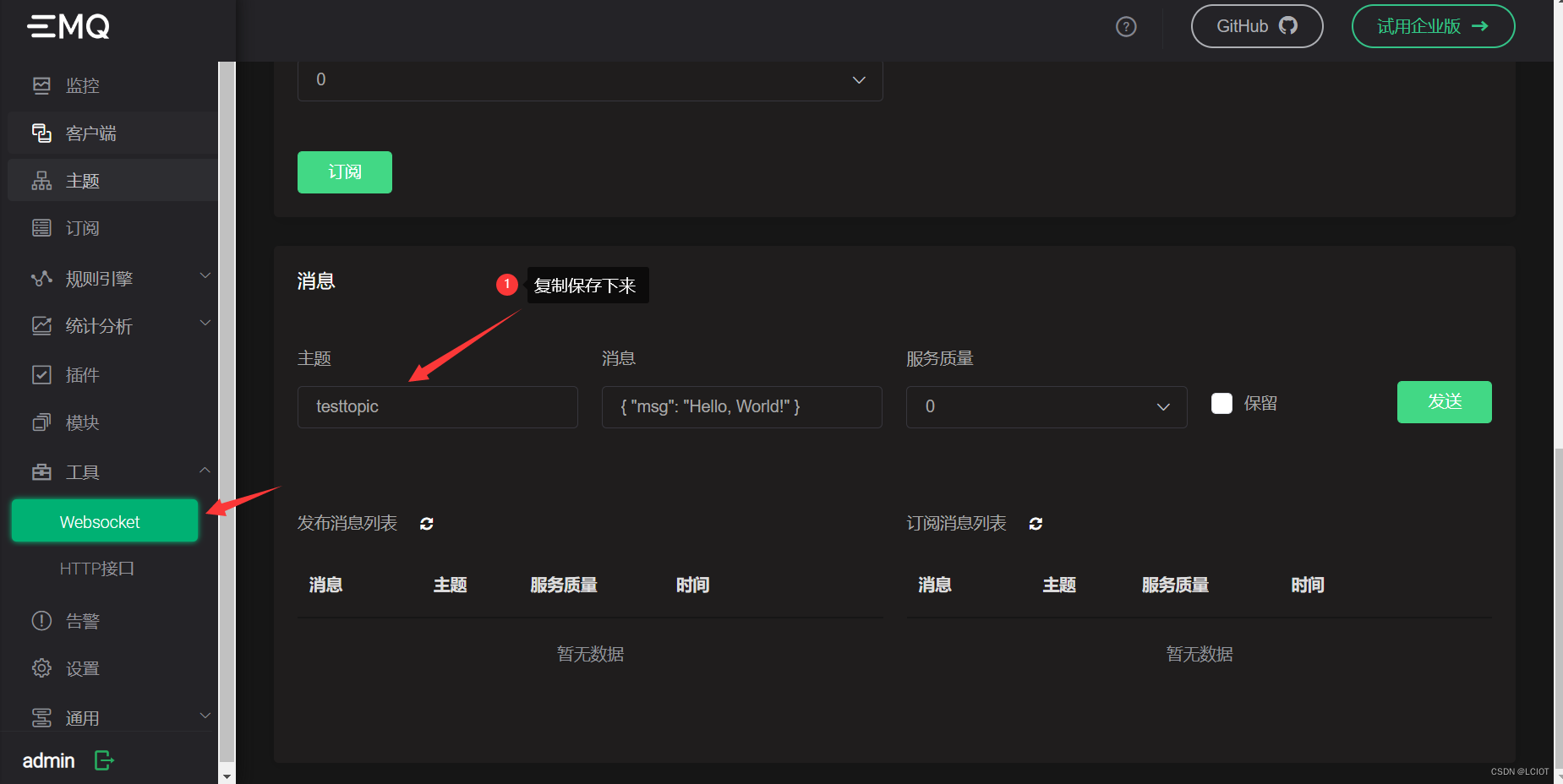Click the 规则引擎 rule engine icon

click(x=41, y=279)
